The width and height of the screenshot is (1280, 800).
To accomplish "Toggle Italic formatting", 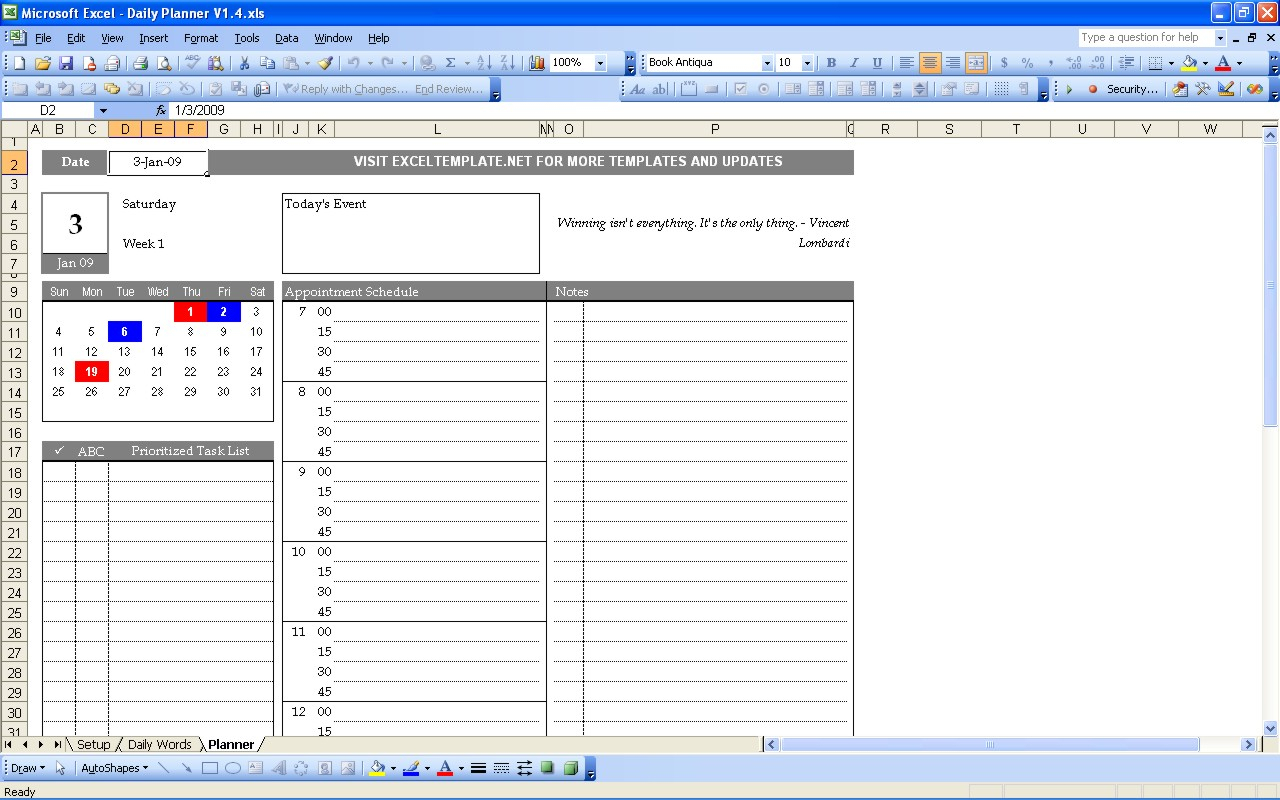I will pyautogui.click(x=854, y=63).
